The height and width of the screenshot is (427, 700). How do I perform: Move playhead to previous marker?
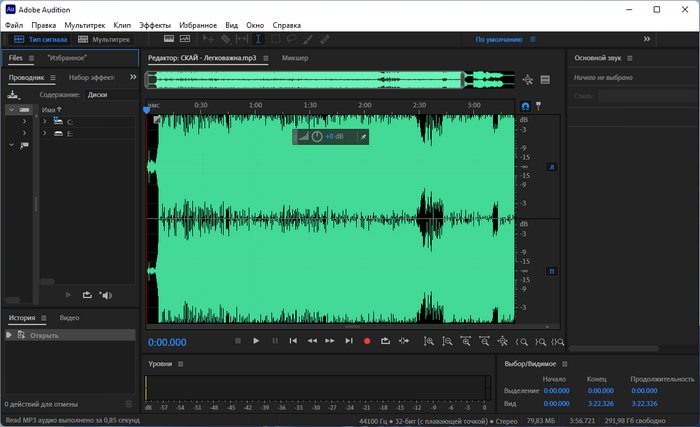click(293, 341)
